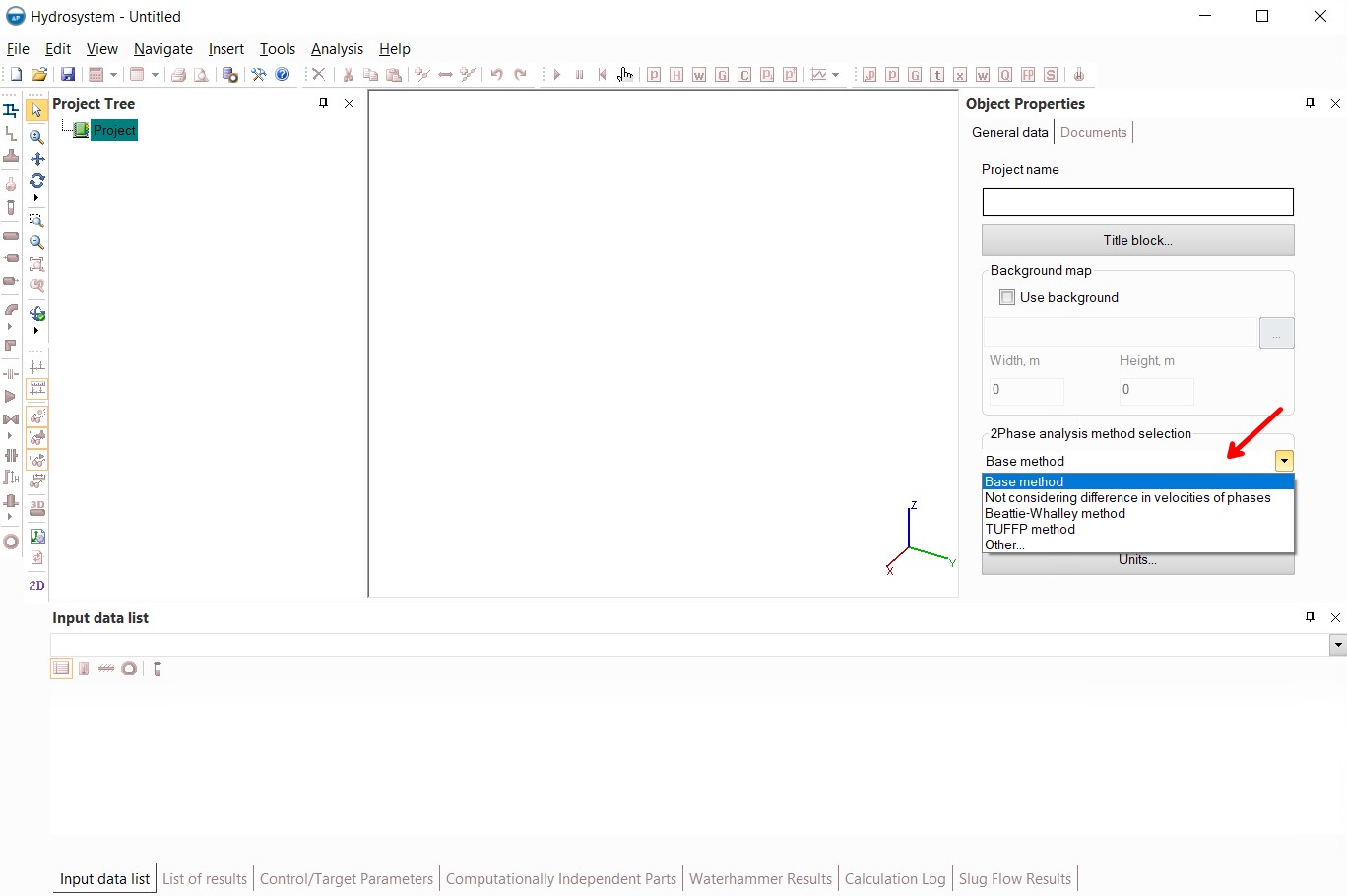The width and height of the screenshot is (1347, 896).
Task: Open the Analysis menu
Action: pyautogui.click(x=337, y=49)
